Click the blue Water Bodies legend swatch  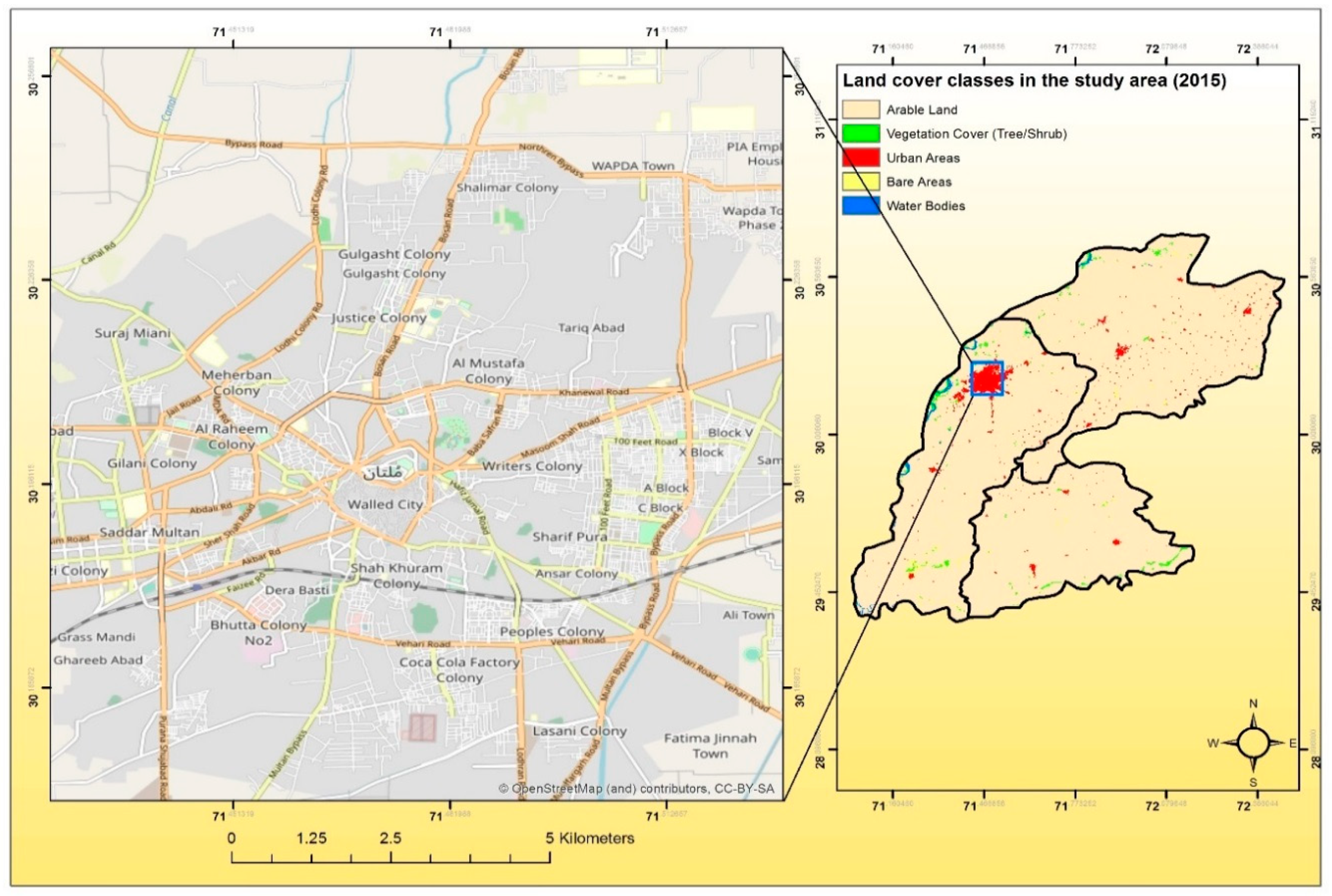pyautogui.click(x=860, y=206)
